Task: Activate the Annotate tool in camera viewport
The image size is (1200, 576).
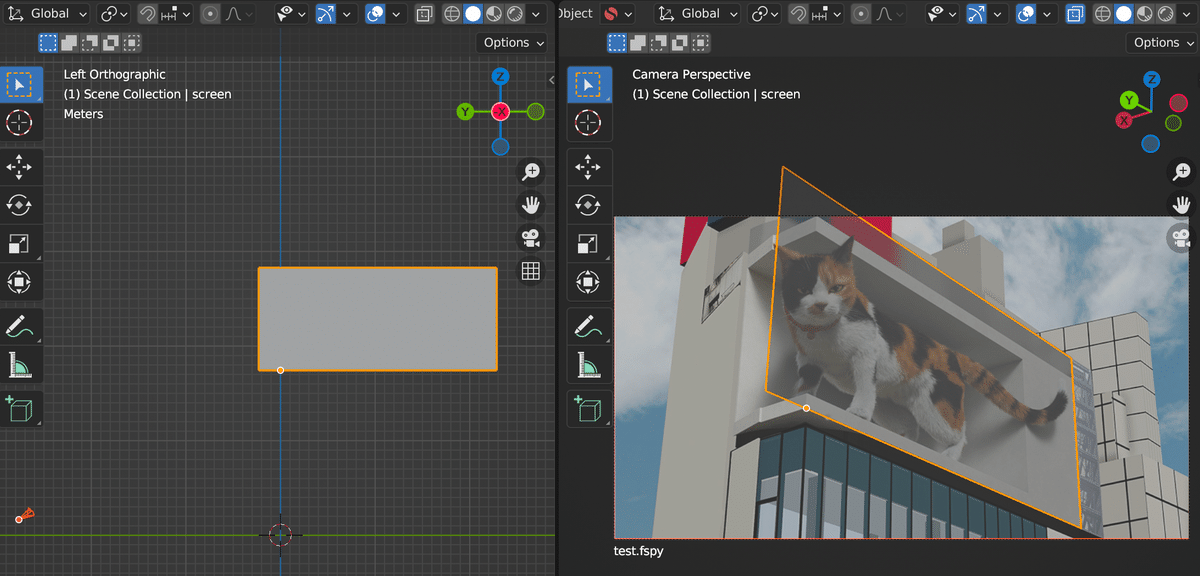Action: (x=588, y=325)
